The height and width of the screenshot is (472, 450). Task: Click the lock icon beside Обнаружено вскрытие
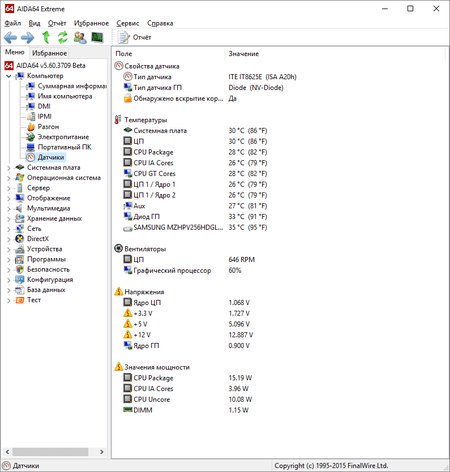[x=128, y=98]
